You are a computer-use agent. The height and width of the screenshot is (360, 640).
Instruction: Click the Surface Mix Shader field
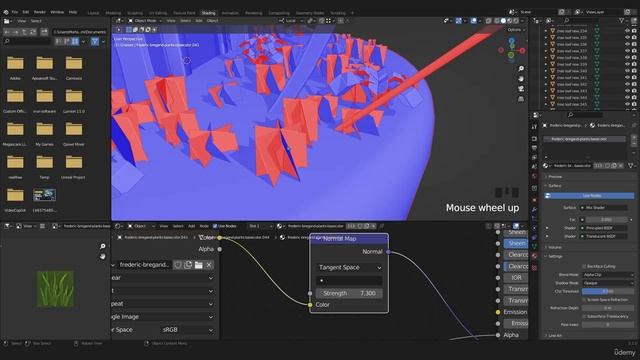pos(604,208)
